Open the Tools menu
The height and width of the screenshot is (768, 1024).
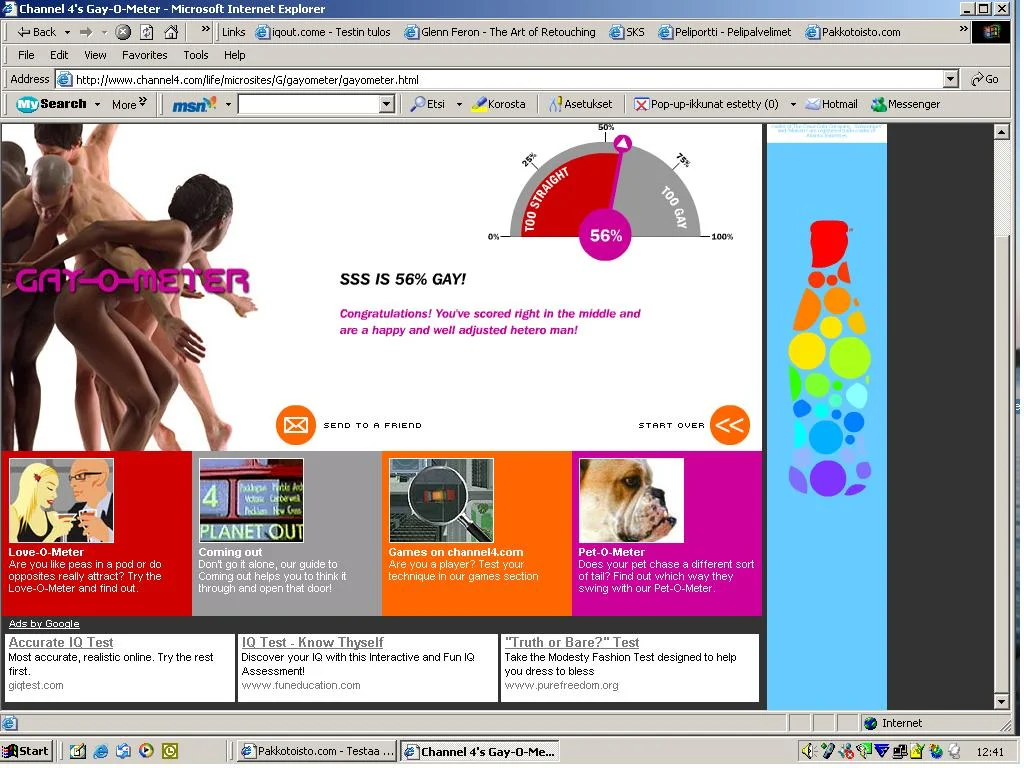tap(196, 55)
